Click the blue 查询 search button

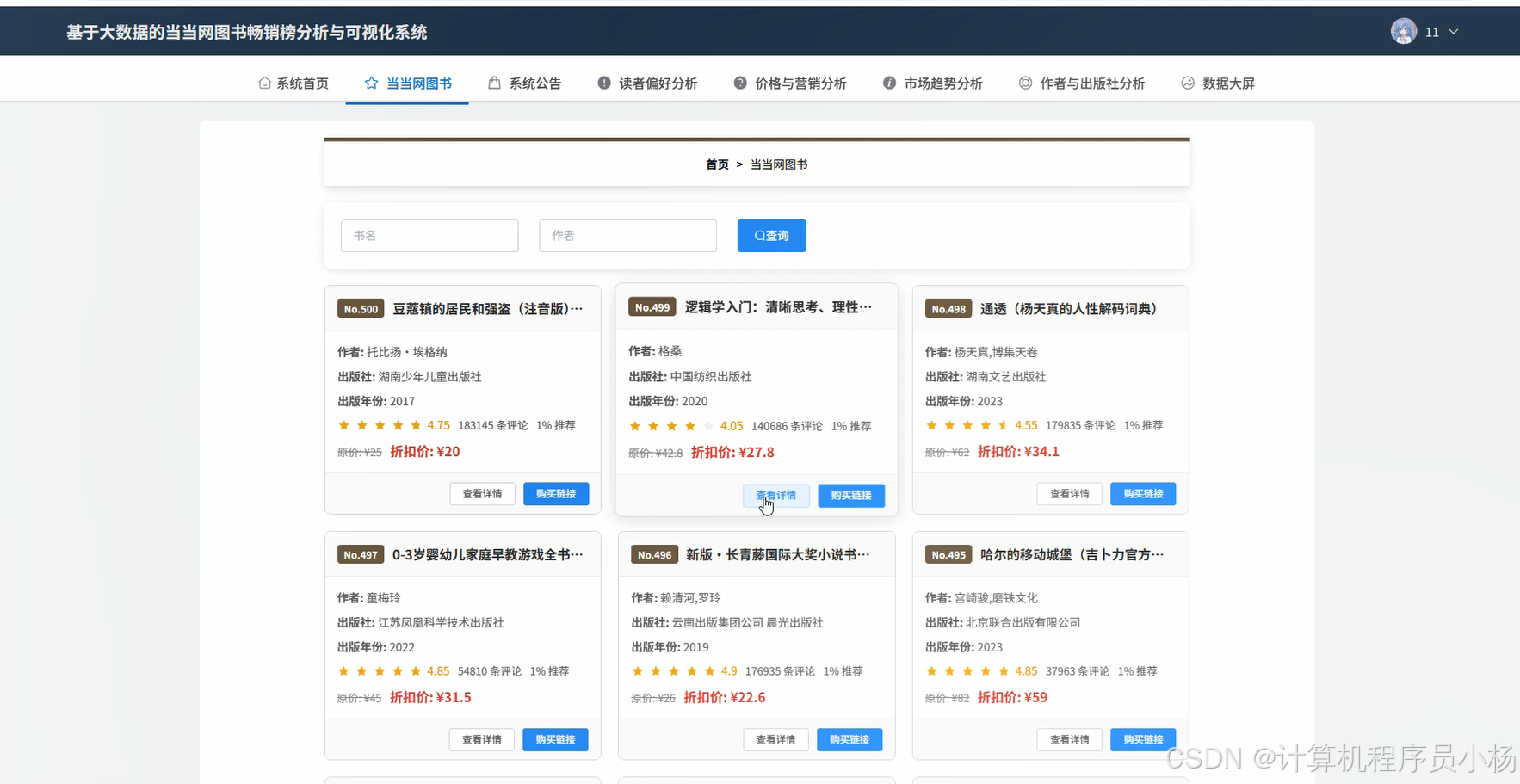coord(771,236)
